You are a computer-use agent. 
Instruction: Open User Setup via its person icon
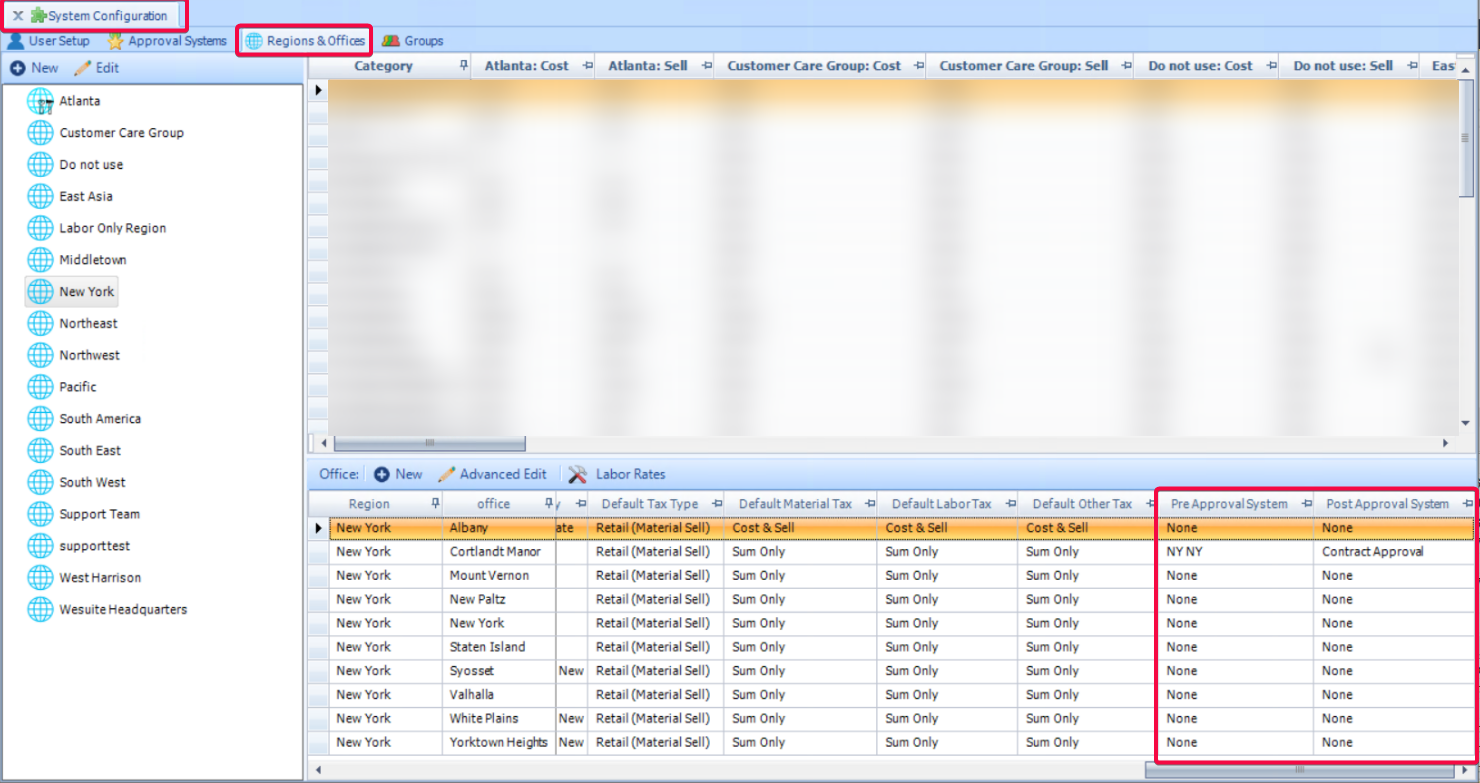point(18,41)
